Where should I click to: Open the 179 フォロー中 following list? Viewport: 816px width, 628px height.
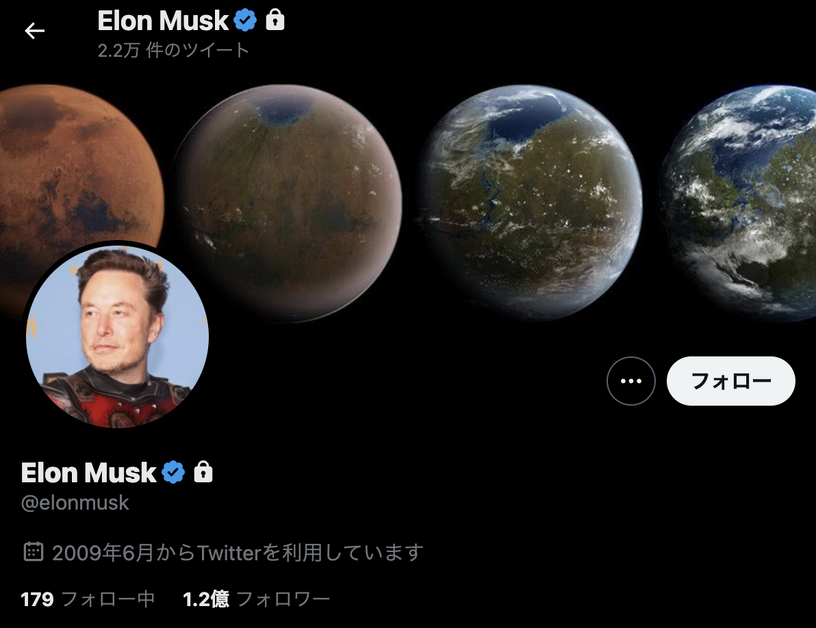87,599
